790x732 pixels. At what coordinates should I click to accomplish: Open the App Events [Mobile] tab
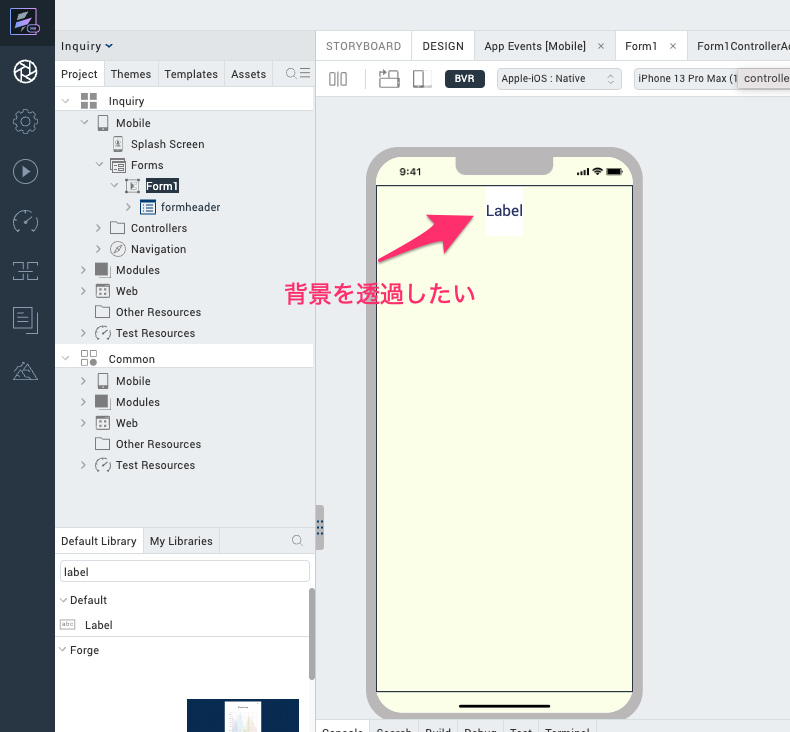(x=535, y=46)
